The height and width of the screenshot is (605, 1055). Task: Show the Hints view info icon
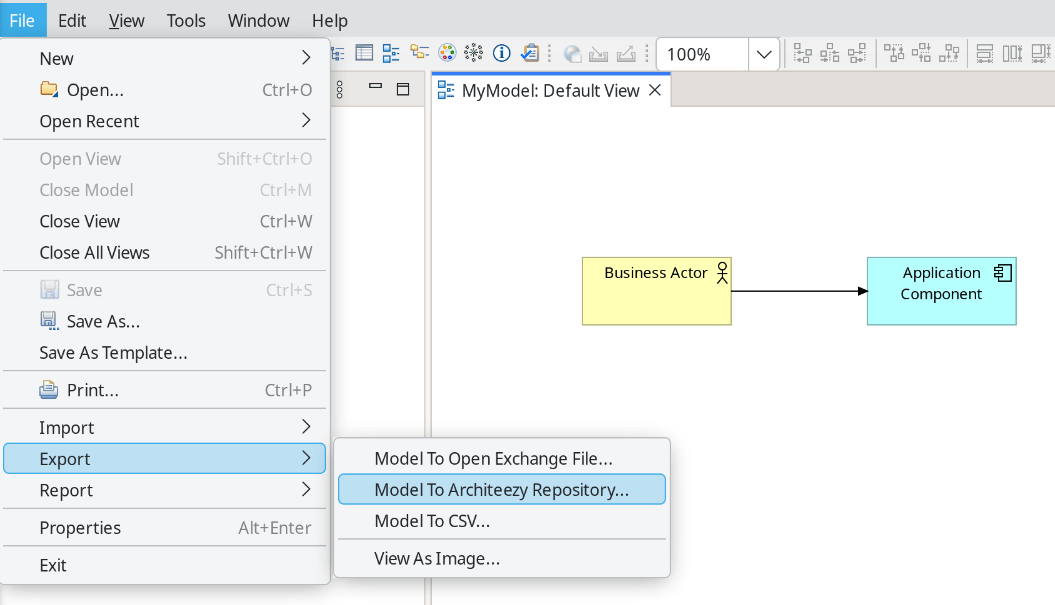point(501,52)
